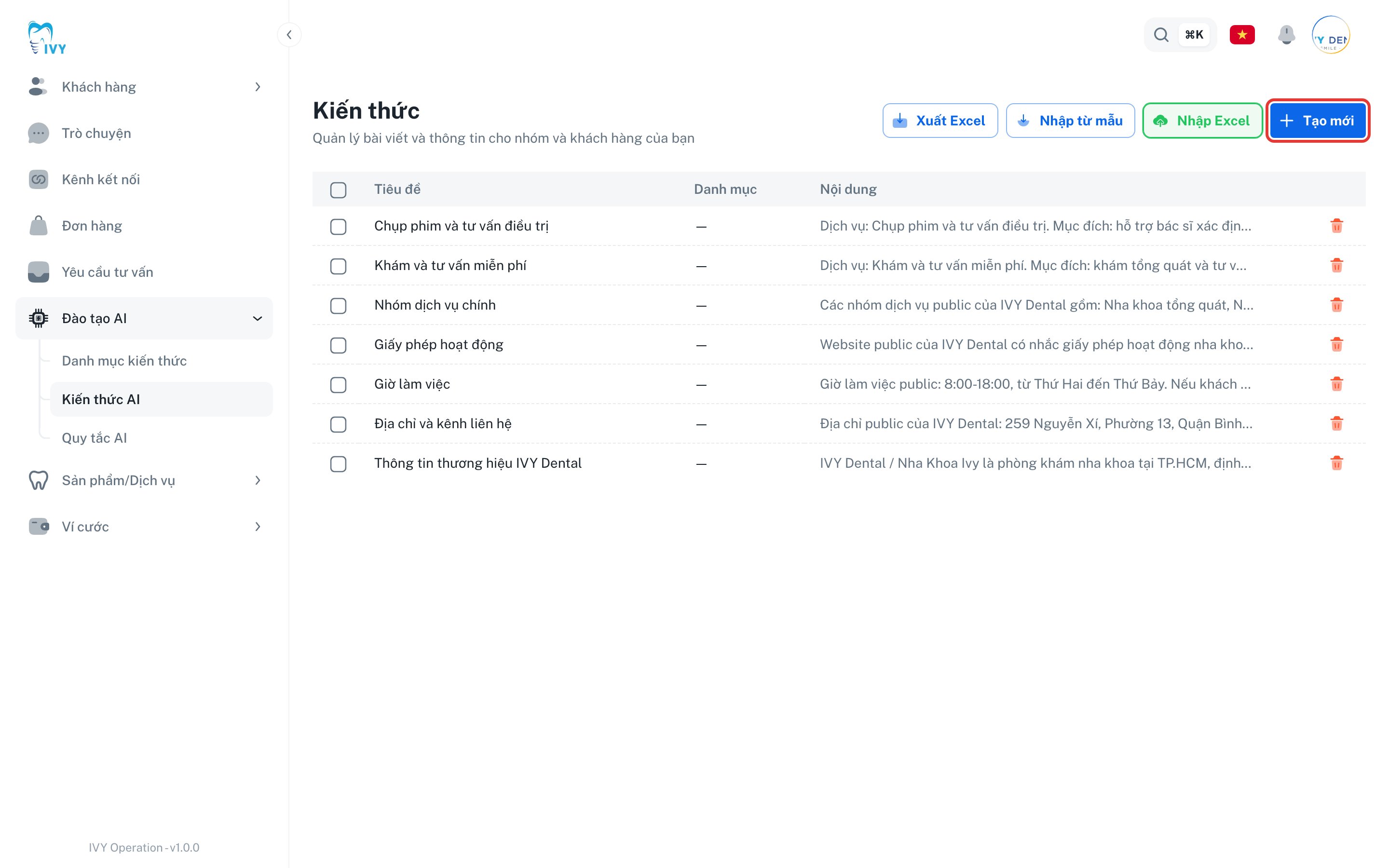This screenshot has height=868, width=1389.
Task: Click the Tạo mới button
Action: pos(1317,121)
